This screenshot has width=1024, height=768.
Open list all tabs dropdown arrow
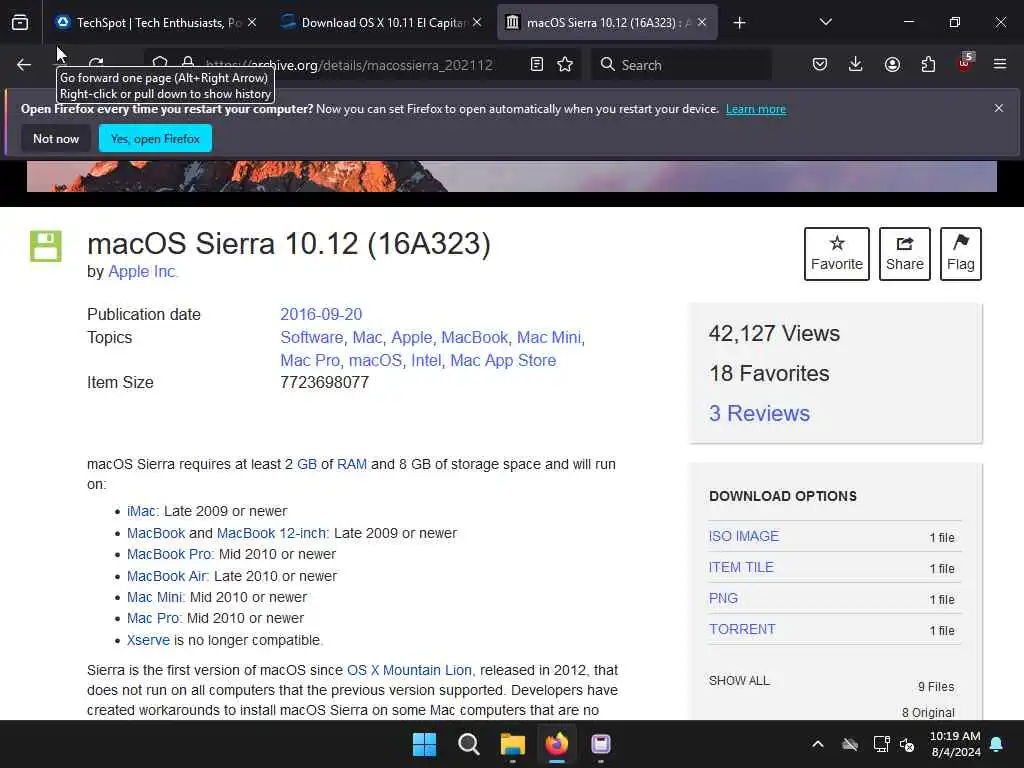[x=825, y=23]
